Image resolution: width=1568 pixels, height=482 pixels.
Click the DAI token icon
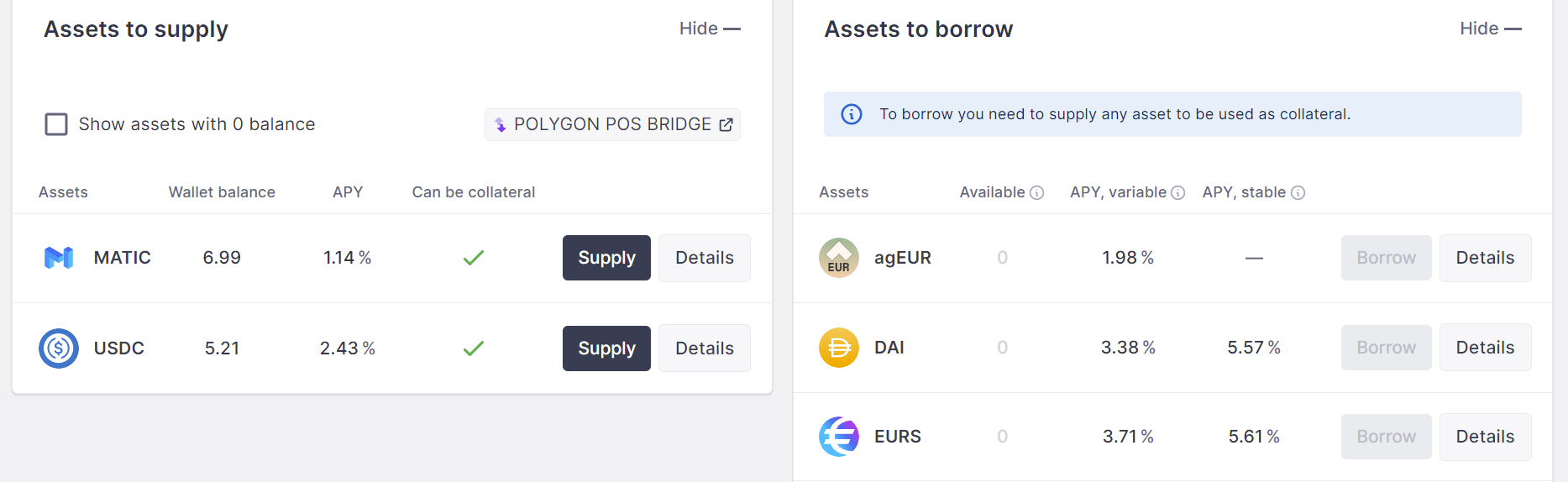click(838, 348)
